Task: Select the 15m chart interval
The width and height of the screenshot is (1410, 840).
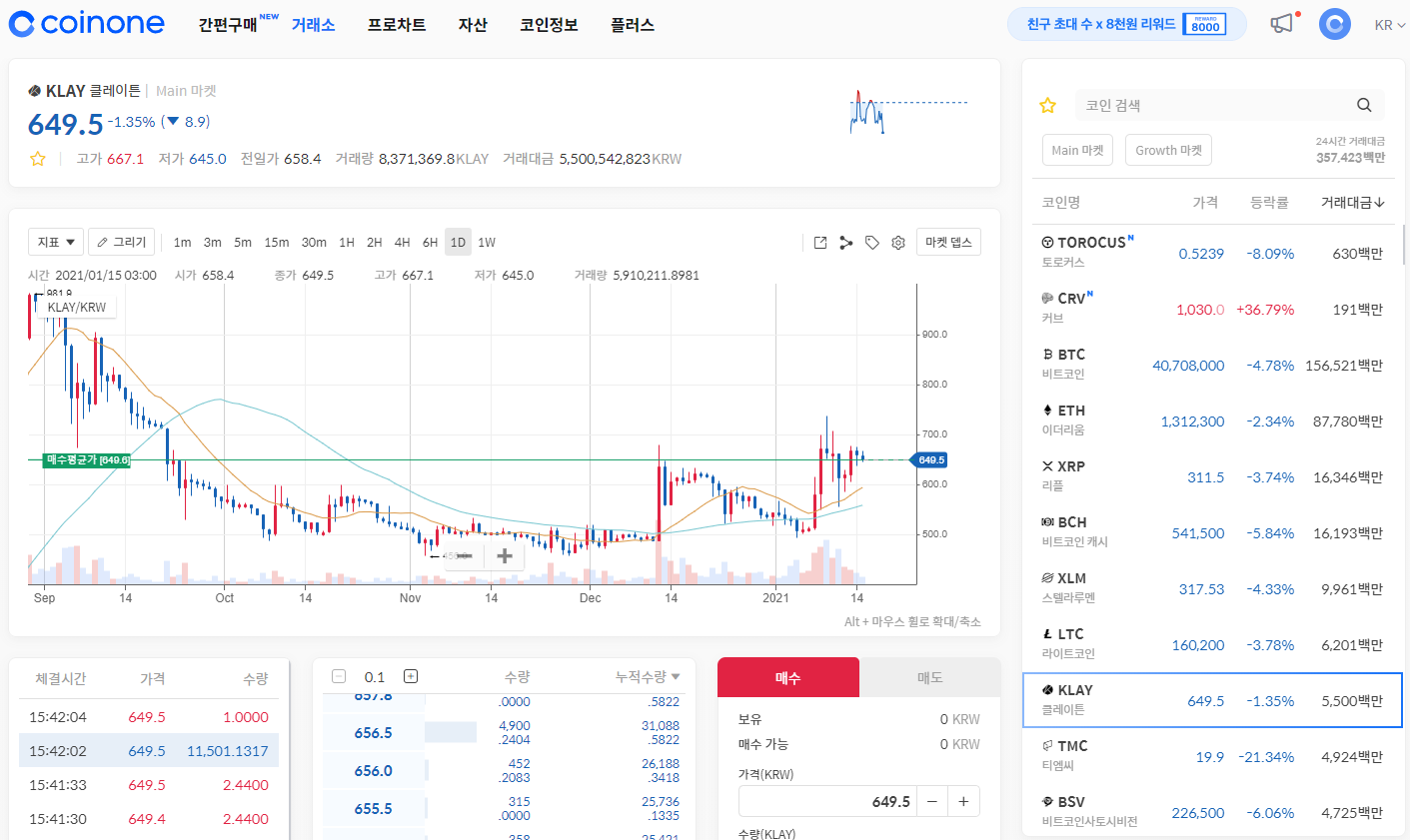Action: pyautogui.click(x=277, y=242)
